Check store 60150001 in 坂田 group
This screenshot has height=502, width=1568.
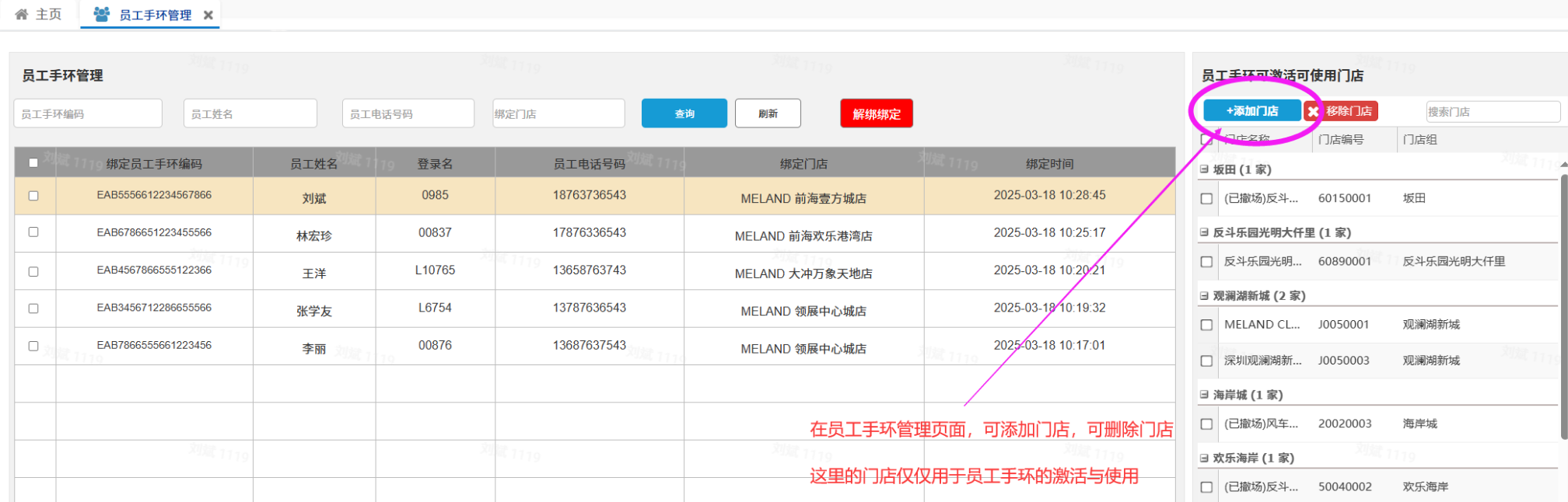[1206, 199]
